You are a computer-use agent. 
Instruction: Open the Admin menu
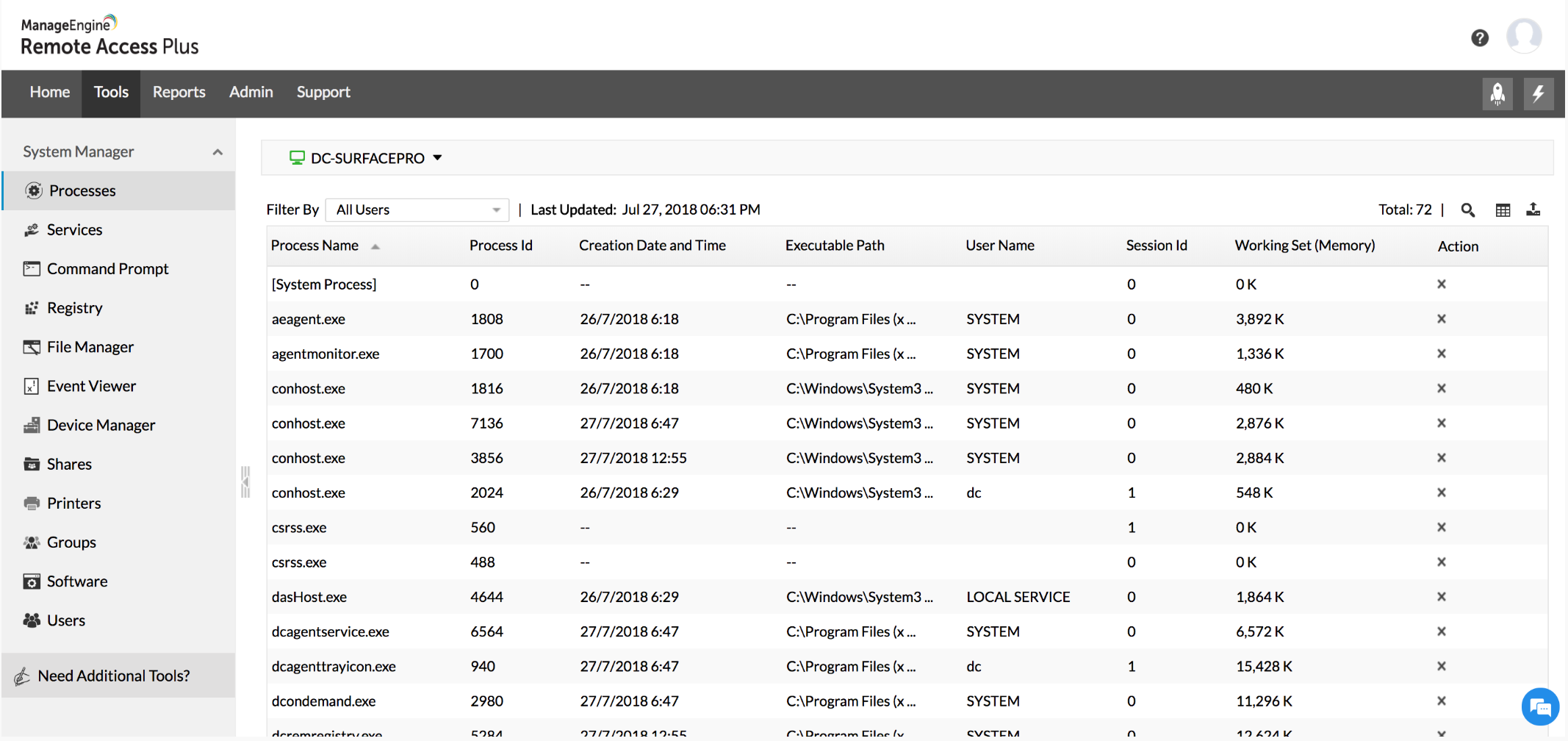[x=251, y=93]
